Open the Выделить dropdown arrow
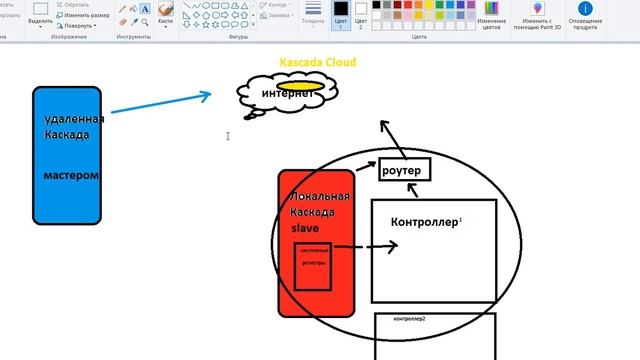640x360 pixels. [x=40, y=27]
